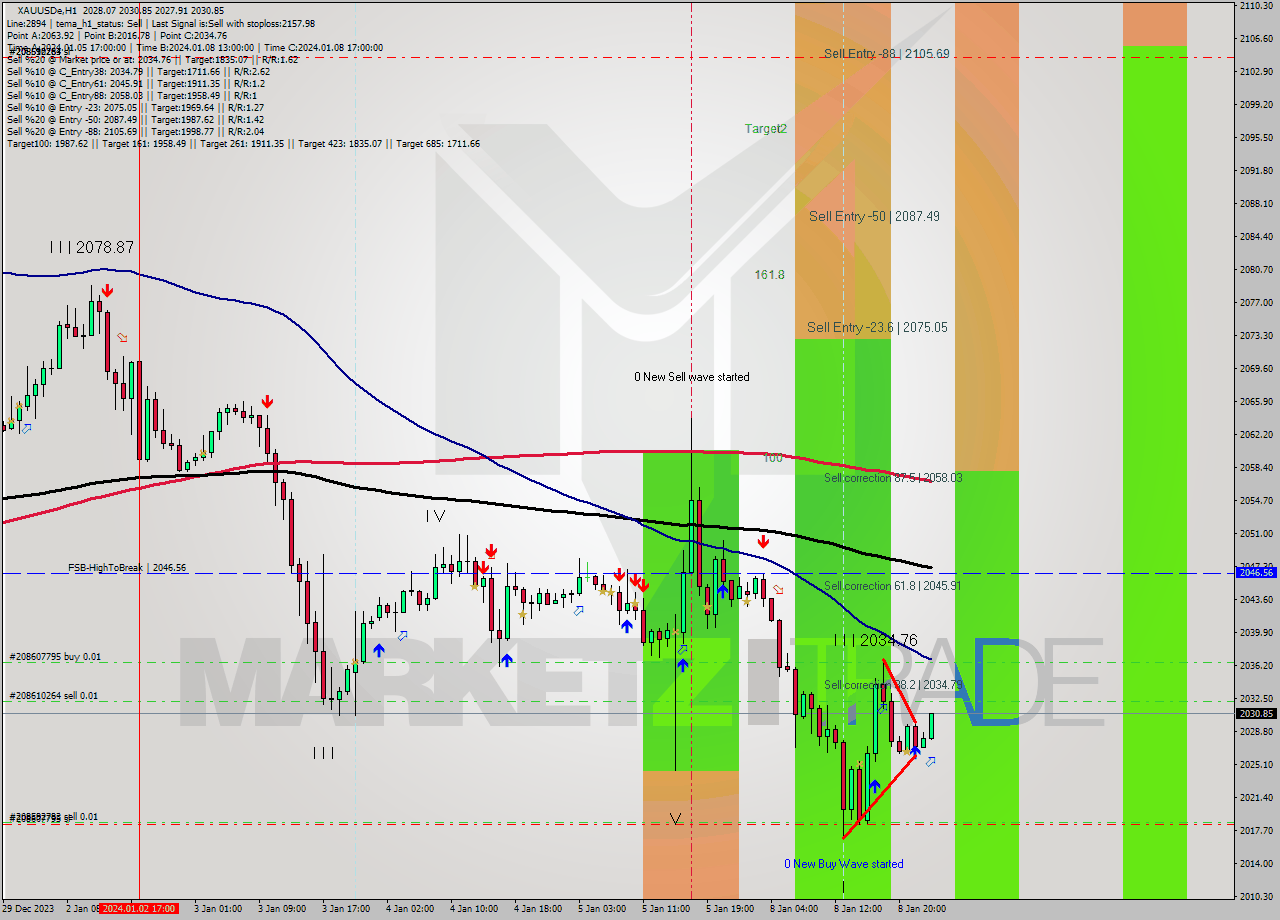The width and height of the screenshot is (1280, 920).
Task: Click the green Target2 label
Action: (766, 129)
